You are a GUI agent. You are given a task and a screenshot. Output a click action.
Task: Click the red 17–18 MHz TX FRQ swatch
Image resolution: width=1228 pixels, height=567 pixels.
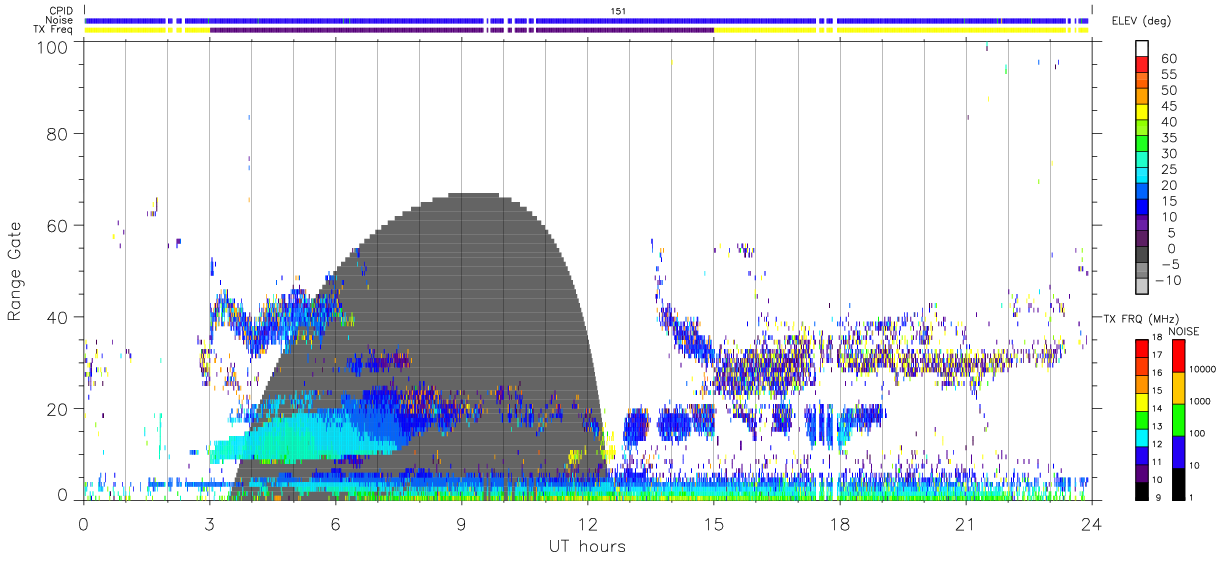(x=1141, y=348)
